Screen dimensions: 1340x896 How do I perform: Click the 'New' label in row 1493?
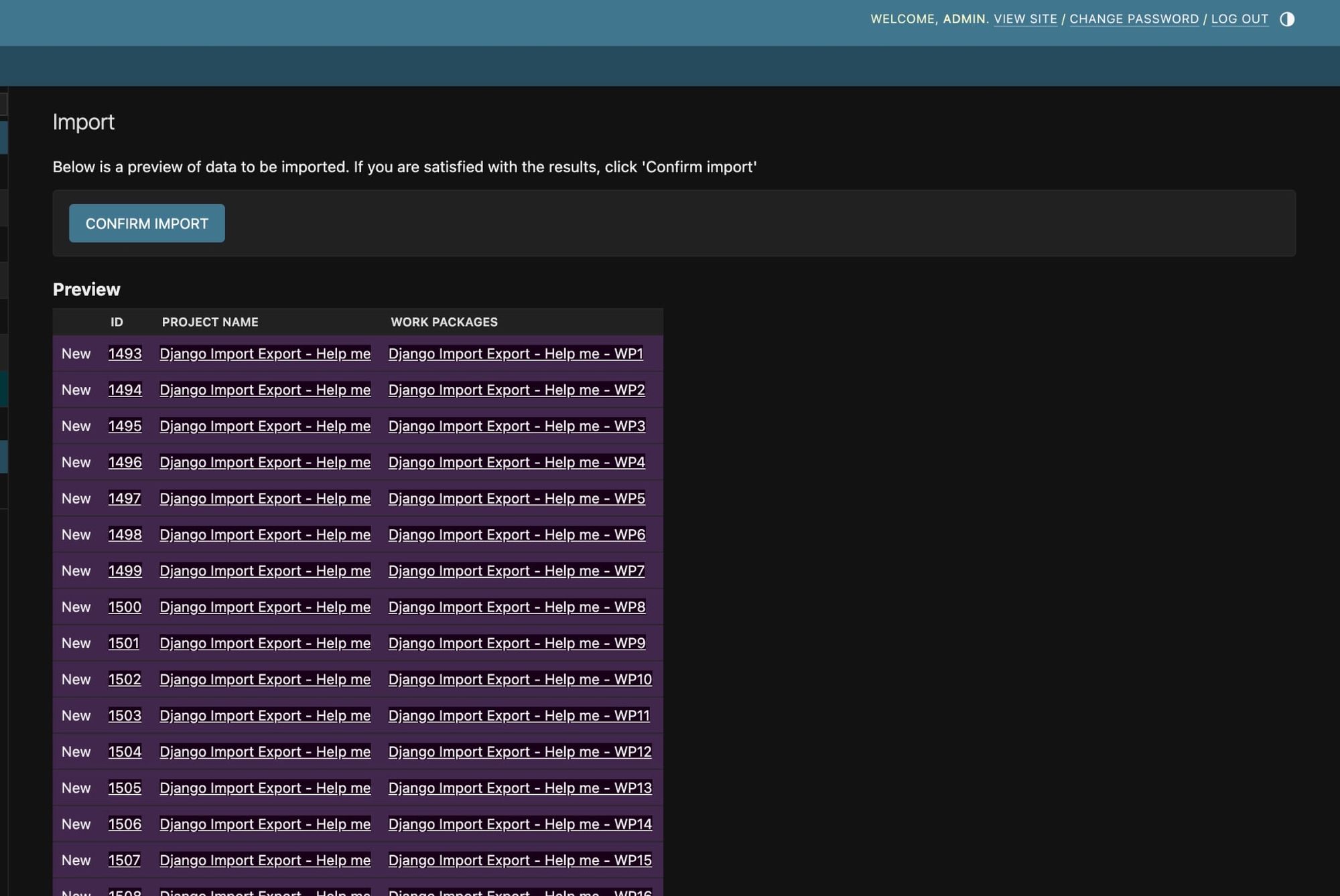(x=76, y=354)
